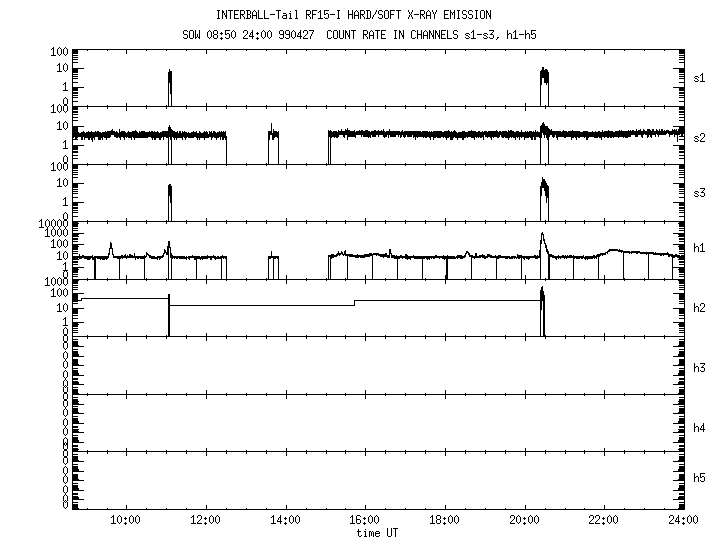Image resolution: width=720 pixels, height=550 pixels.
Task: Click the s3 channel label
Action: click(700, 193)
